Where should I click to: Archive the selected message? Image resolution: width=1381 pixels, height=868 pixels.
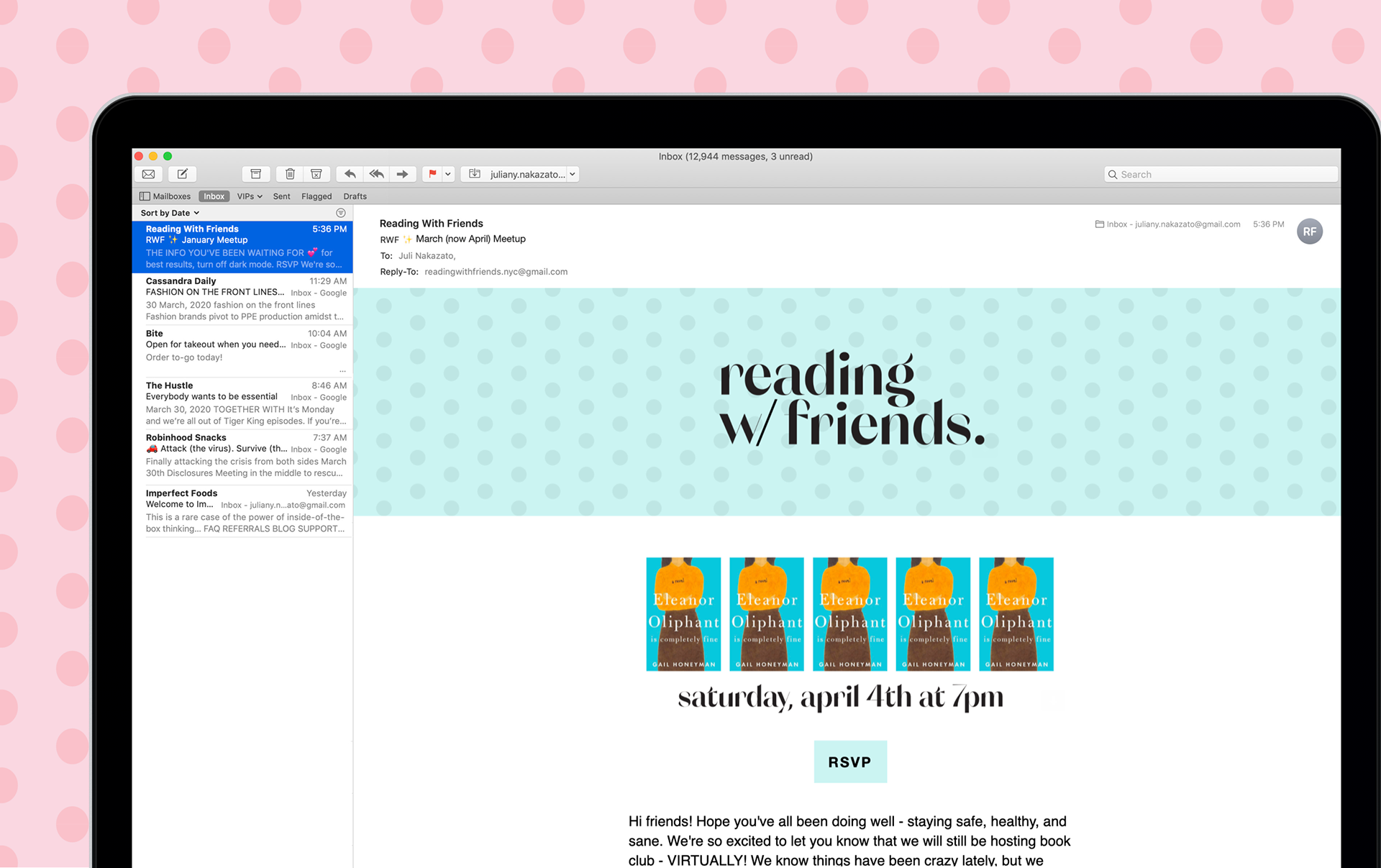coord(255,174)
